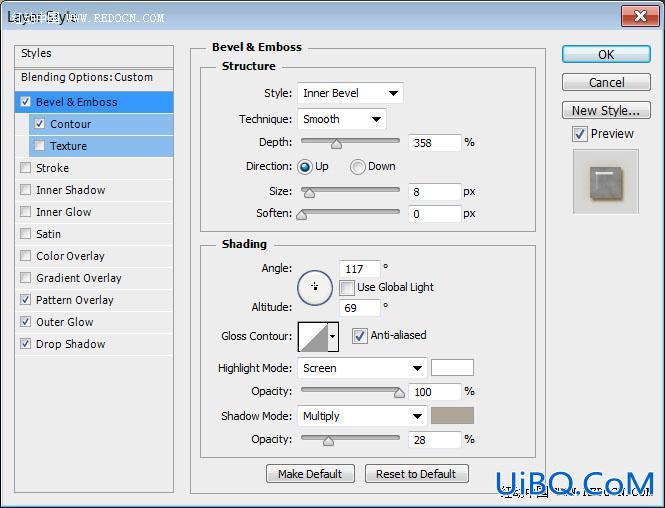The image size is (665, 508).
Task: Uncheck the Contour checkbox
Action: pyautogui.click(x=39, y=124)
